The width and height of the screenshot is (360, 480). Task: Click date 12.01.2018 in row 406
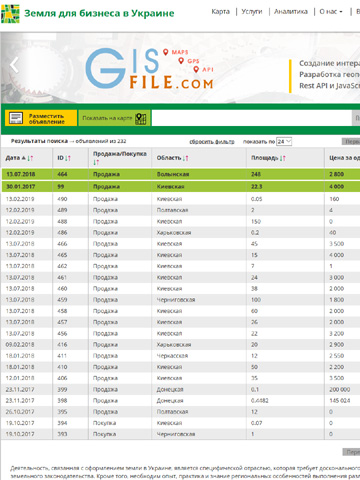click(20, 378)
